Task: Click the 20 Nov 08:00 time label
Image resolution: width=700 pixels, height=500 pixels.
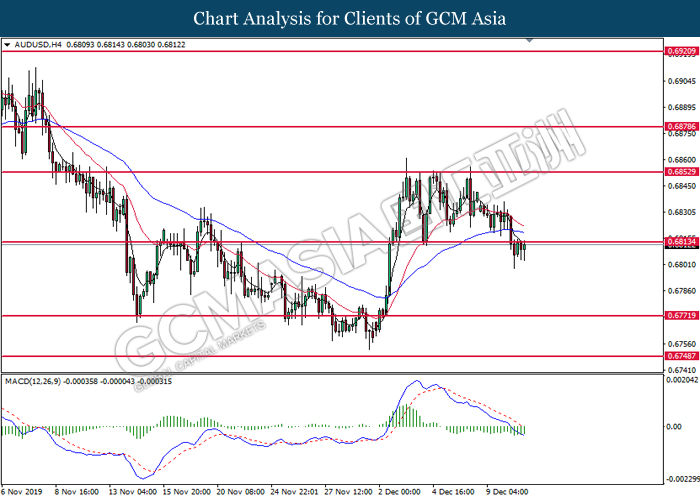Action: (241, 492)
